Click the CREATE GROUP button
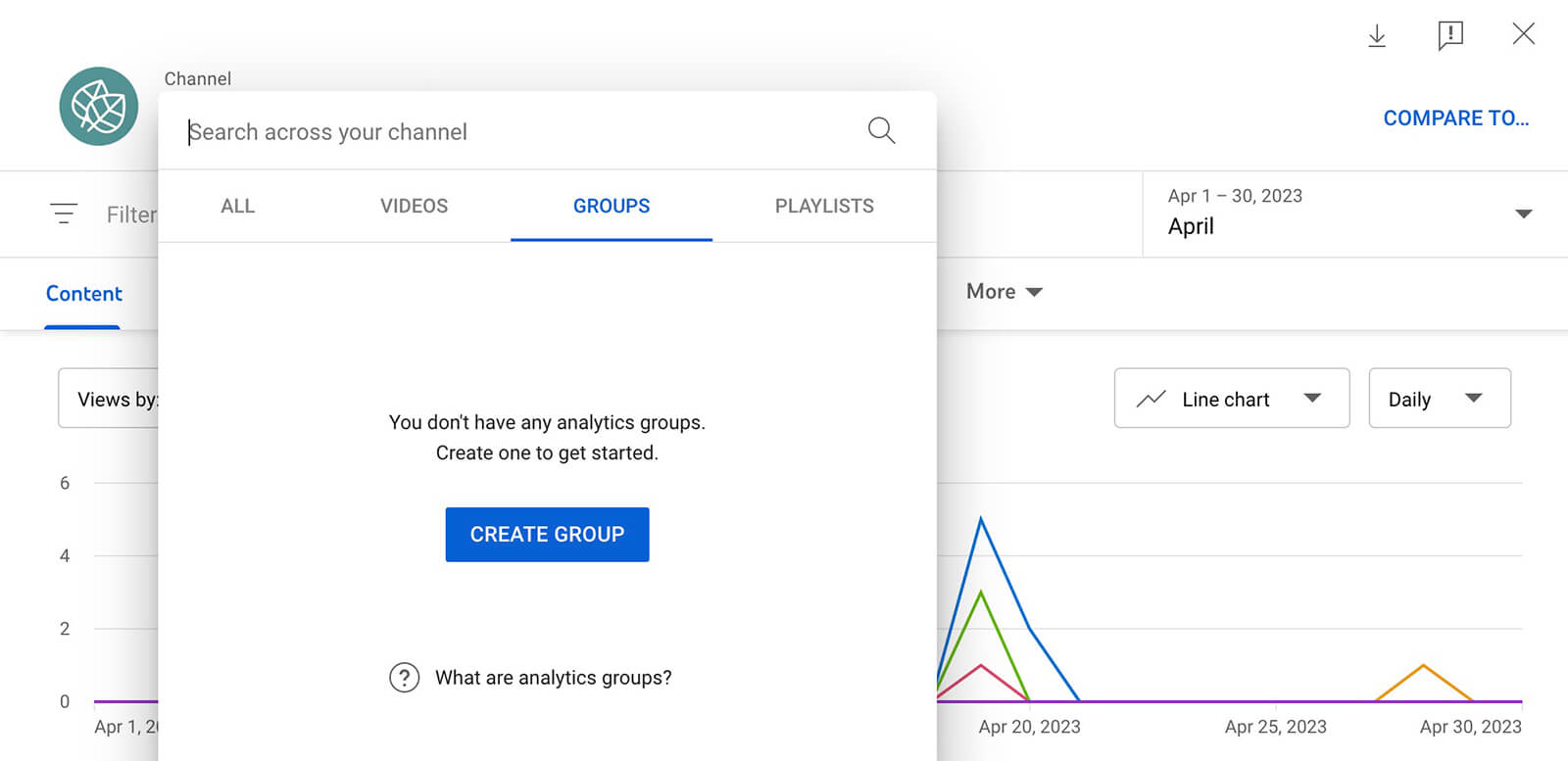This screenshot has height=761, width=1568. [x=547, y=535]
